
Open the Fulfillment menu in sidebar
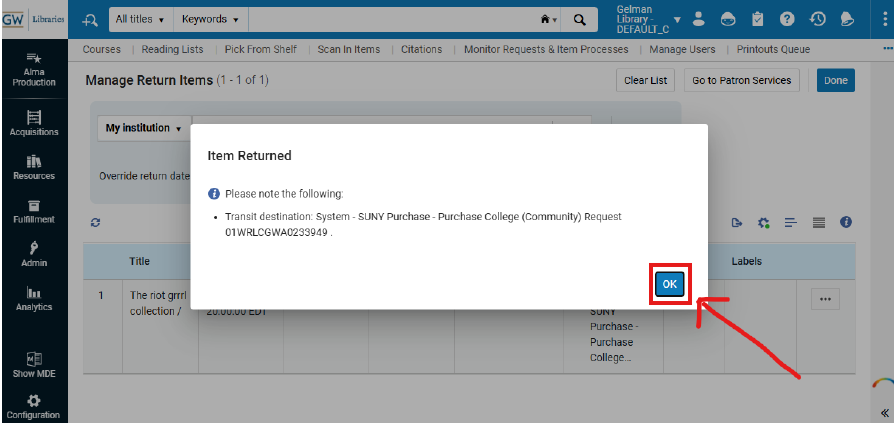click(x=34, y=211)
